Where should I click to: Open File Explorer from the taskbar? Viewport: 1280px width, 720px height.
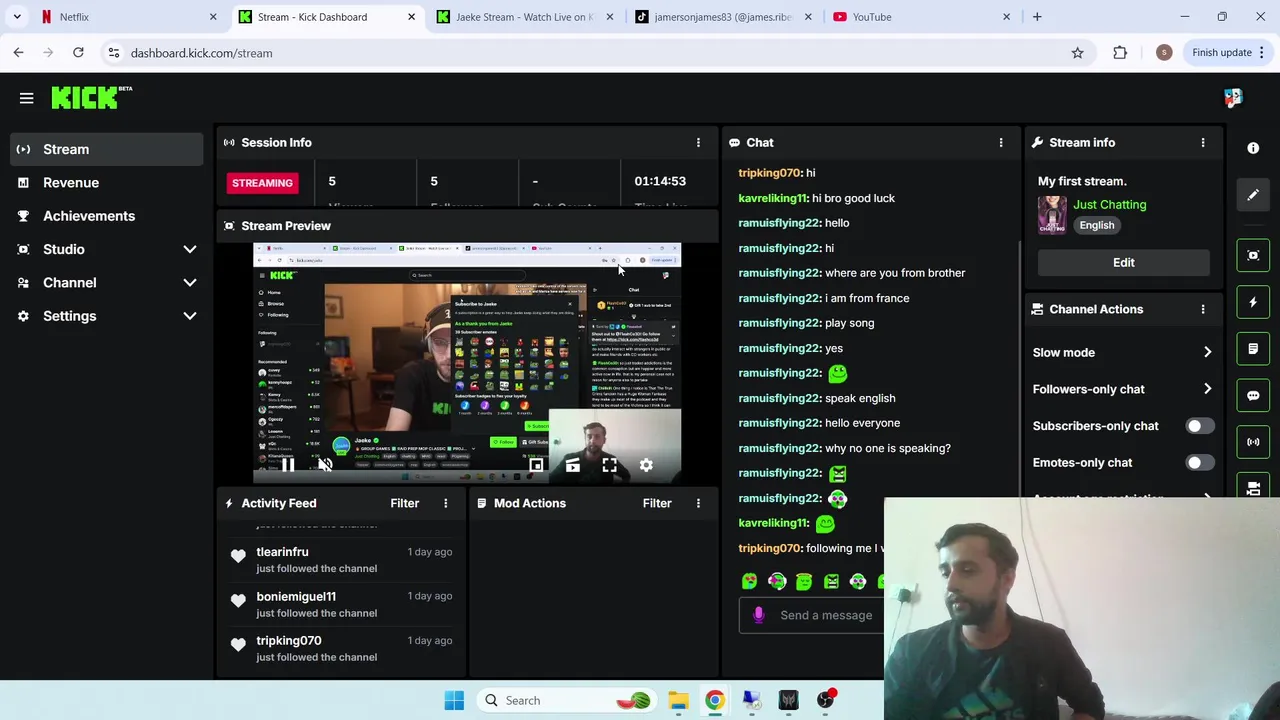point(678,701)
